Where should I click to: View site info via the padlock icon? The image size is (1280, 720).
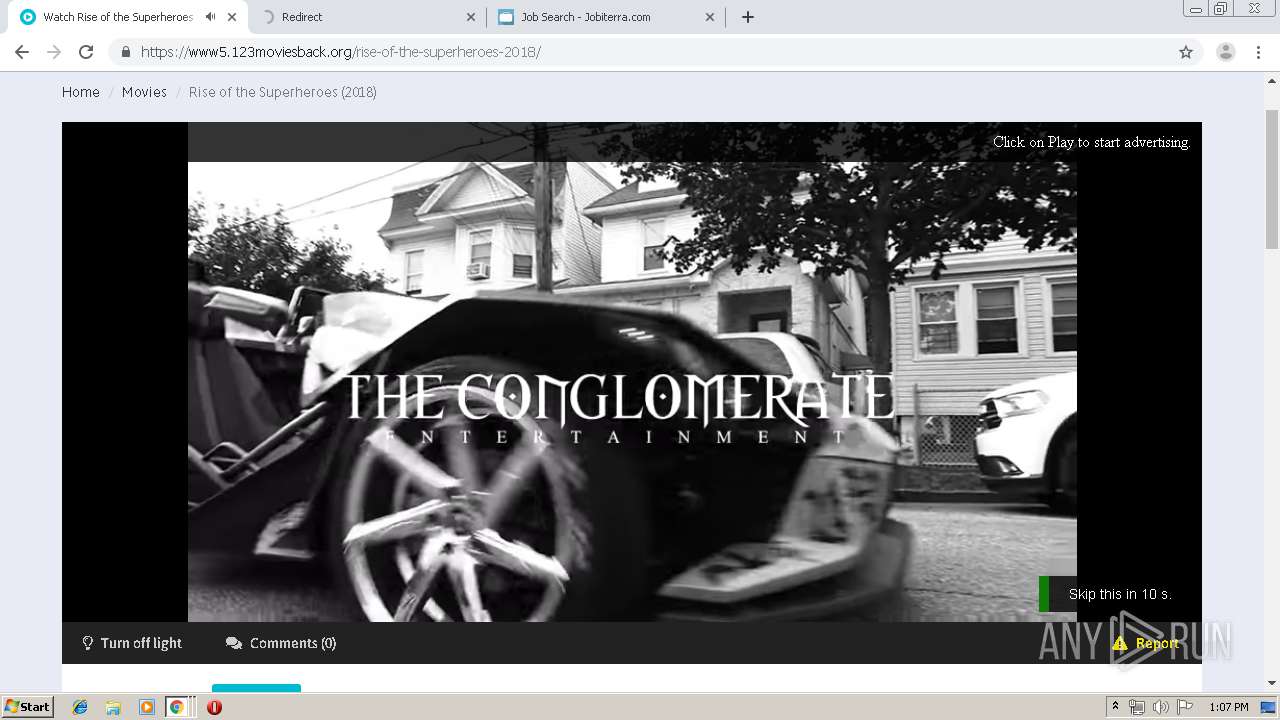pos(125,52)
